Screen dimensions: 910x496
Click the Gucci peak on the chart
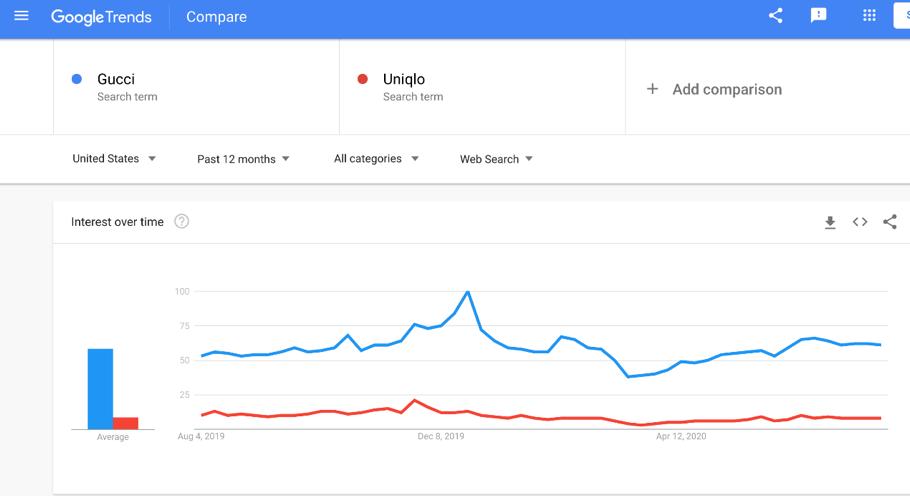(x=468, y=292)
